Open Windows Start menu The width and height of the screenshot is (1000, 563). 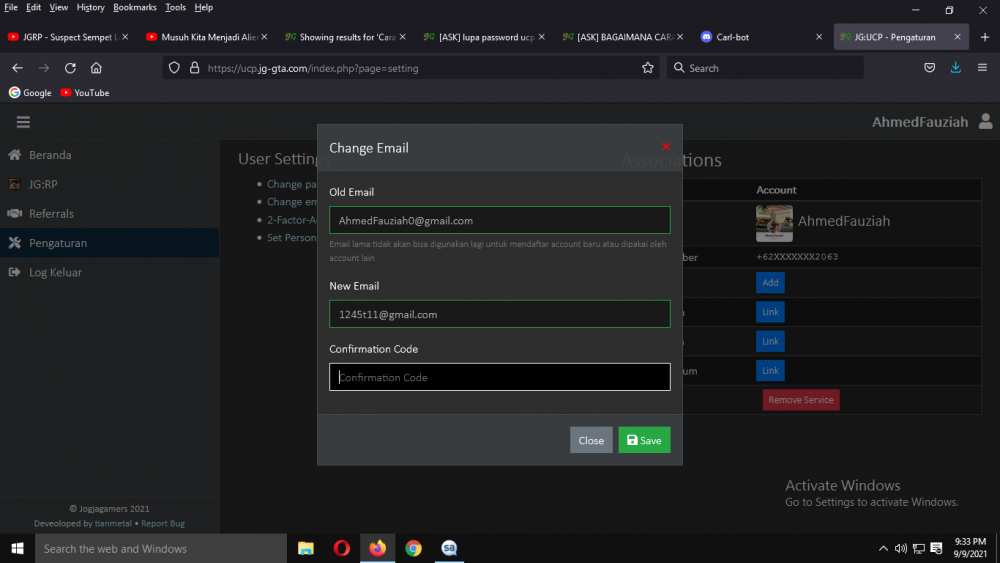17,548
